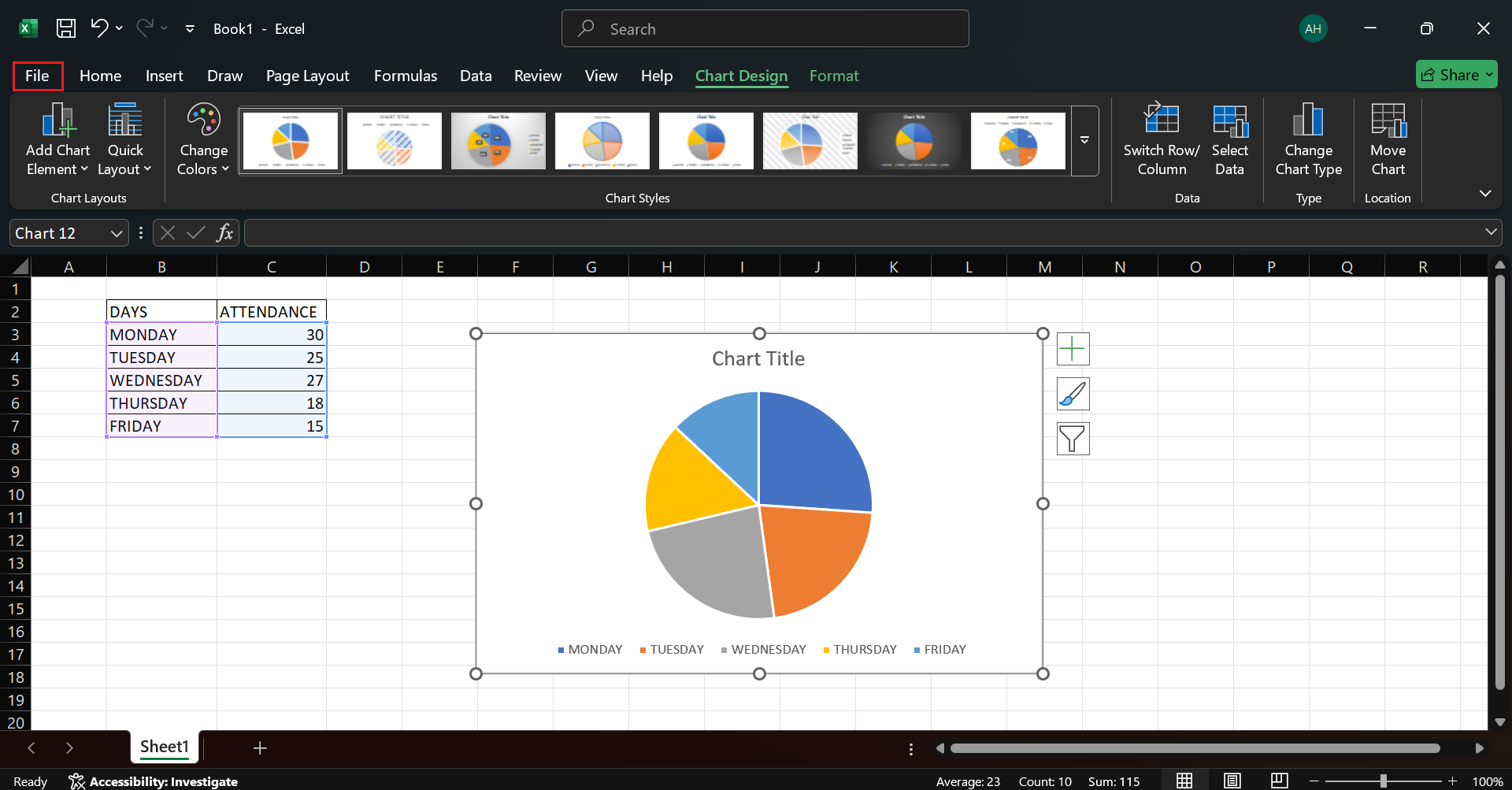The image size is (1512, 790).
Task: Click the Accessibility: Investigate status bar item
Action: pos(153,781)
